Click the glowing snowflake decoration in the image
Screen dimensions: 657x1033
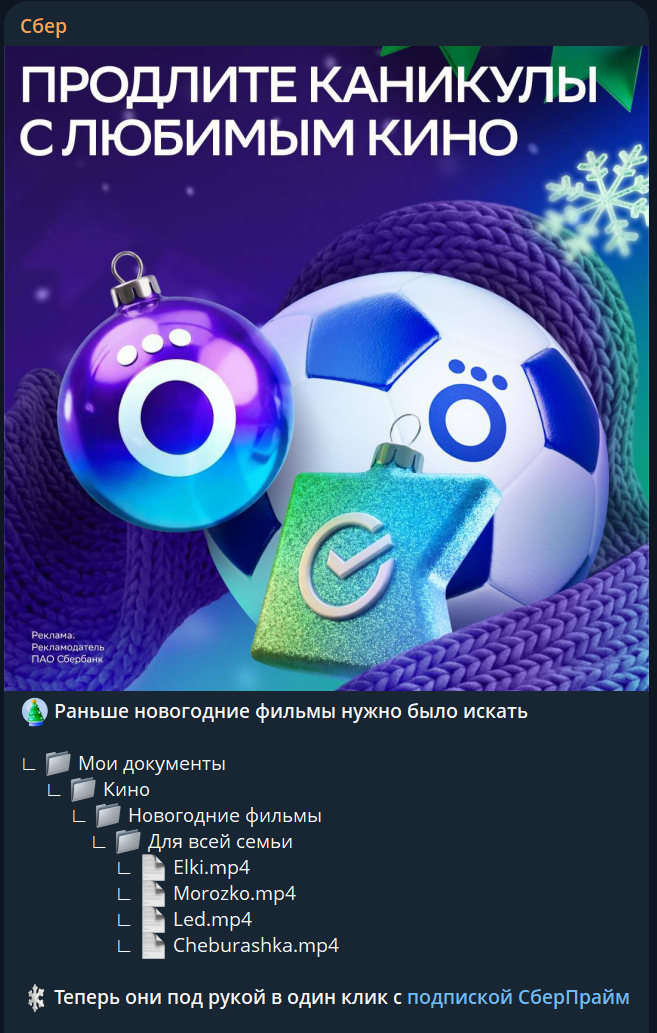pos(596,199)
